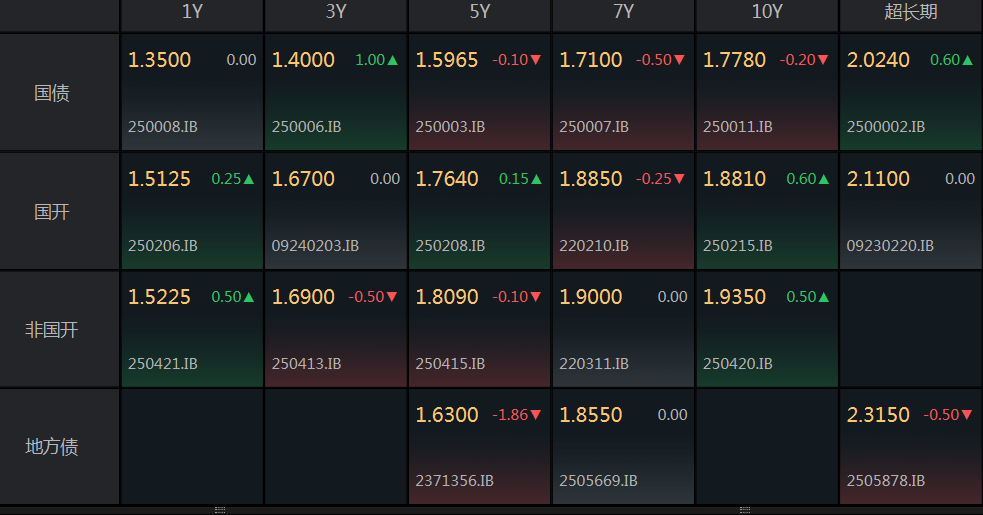Click the down arrow beside 1.8850 yield

point(679,179)
